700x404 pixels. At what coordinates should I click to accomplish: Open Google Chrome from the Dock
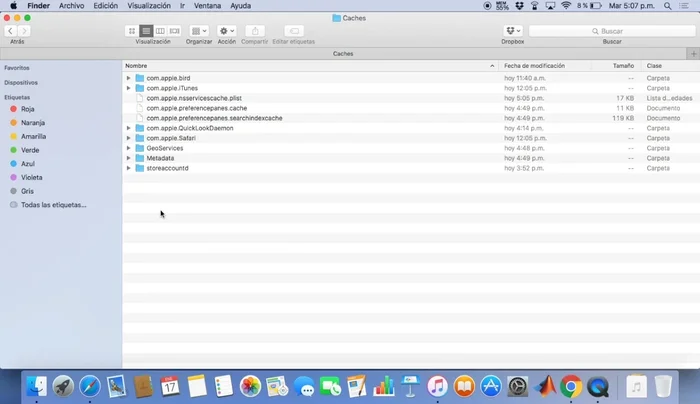pyautogui.click(x=571, y=386)
